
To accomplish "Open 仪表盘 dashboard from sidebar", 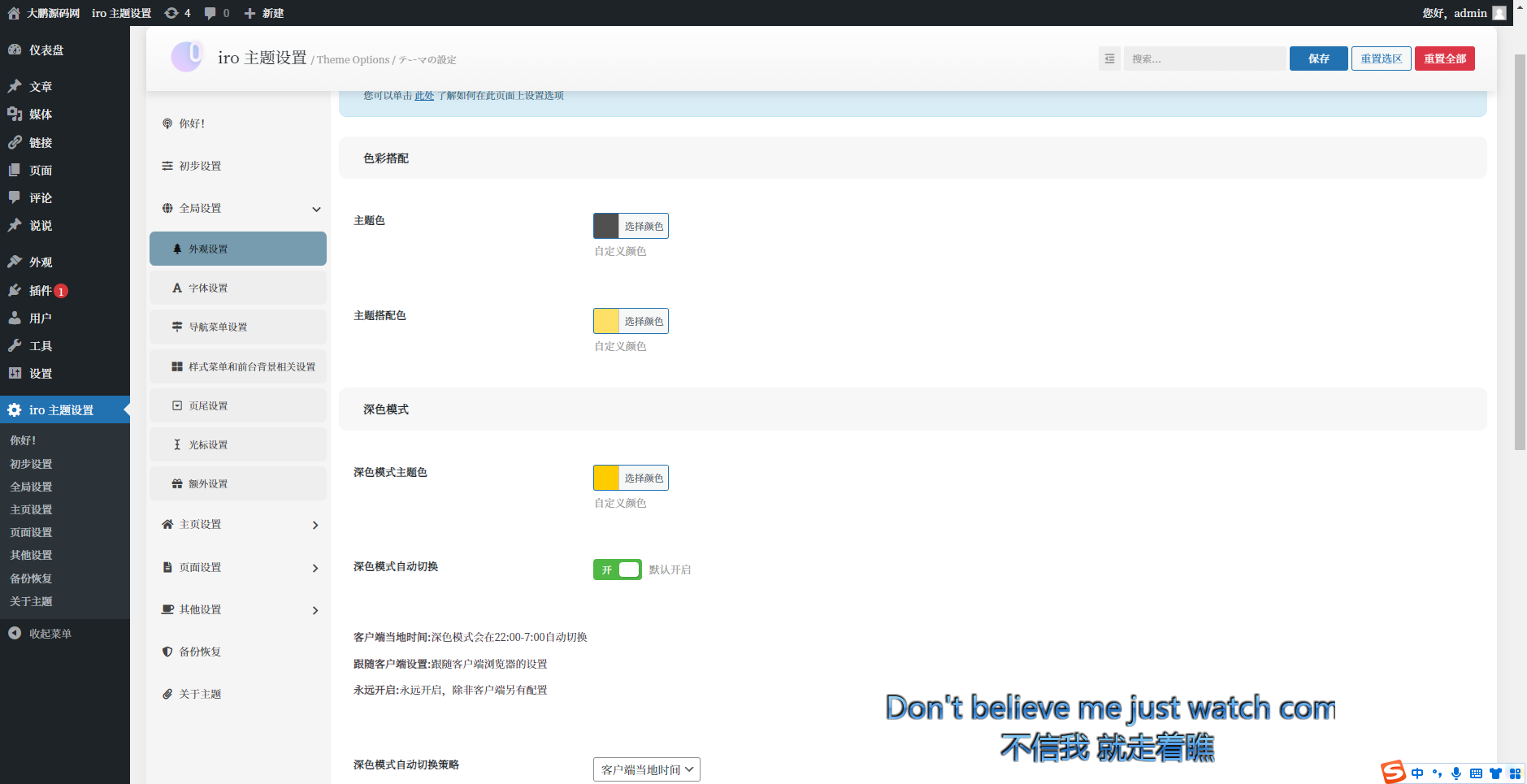I will [x=46, y=50].
